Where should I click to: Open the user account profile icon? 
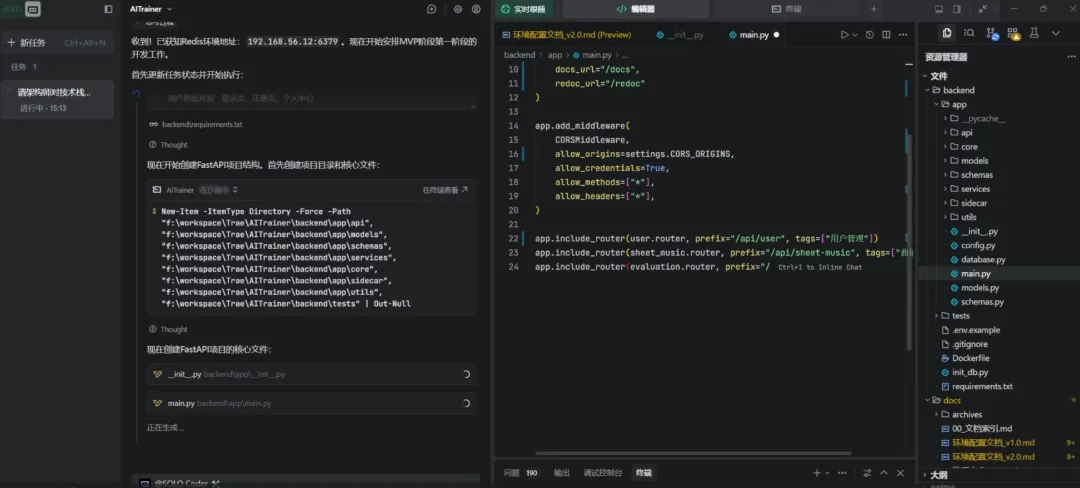click(476, 9)
